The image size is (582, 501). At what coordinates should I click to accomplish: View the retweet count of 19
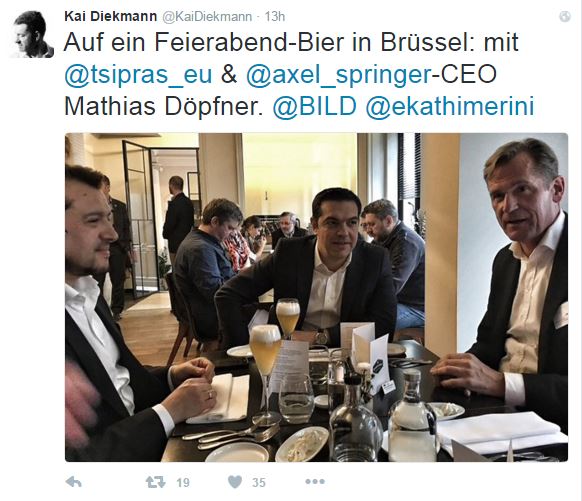183,482
